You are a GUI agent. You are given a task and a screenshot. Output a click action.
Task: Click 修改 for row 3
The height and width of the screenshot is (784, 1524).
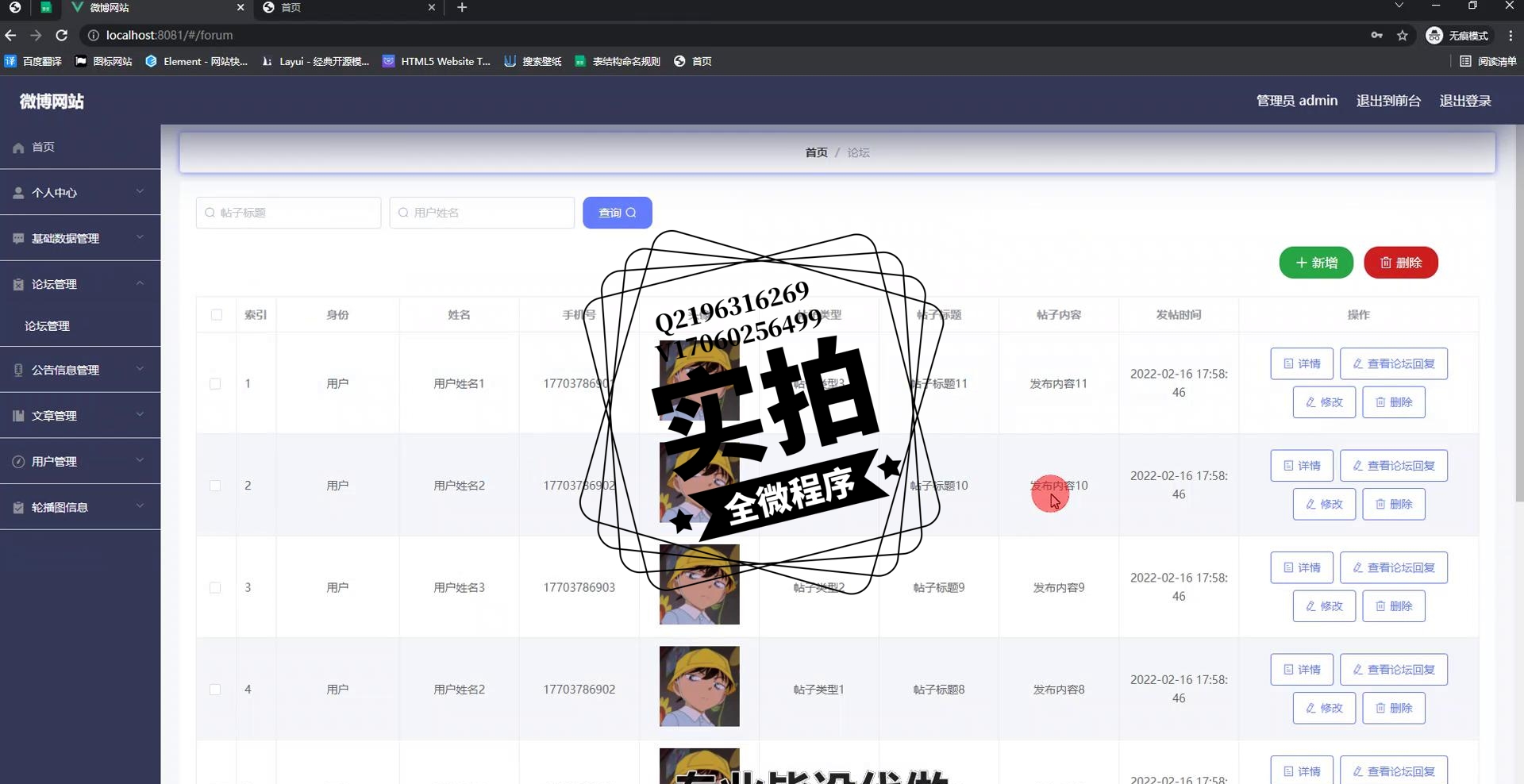click(1324, 606)
